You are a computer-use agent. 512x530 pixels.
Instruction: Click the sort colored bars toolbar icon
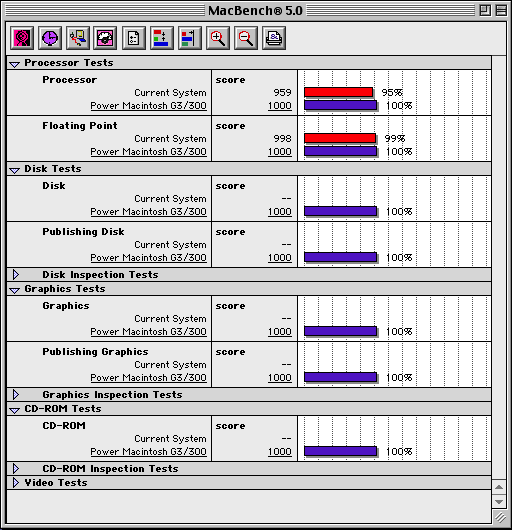[162, 38]
